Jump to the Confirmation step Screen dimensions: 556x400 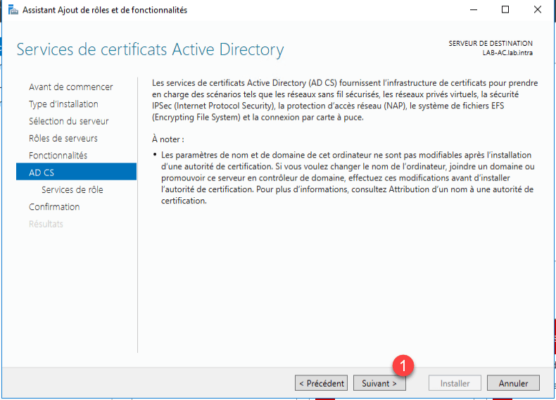54,207
